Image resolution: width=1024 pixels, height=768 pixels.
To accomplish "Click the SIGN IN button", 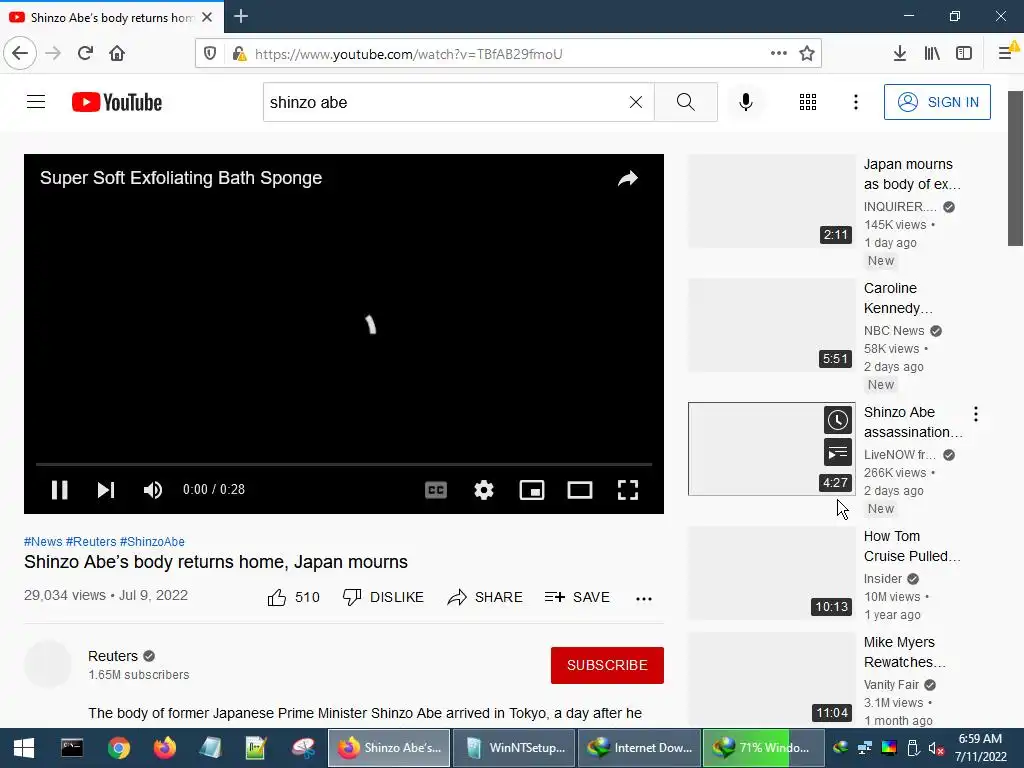I will pyautogui.click(x=937, y=102).
